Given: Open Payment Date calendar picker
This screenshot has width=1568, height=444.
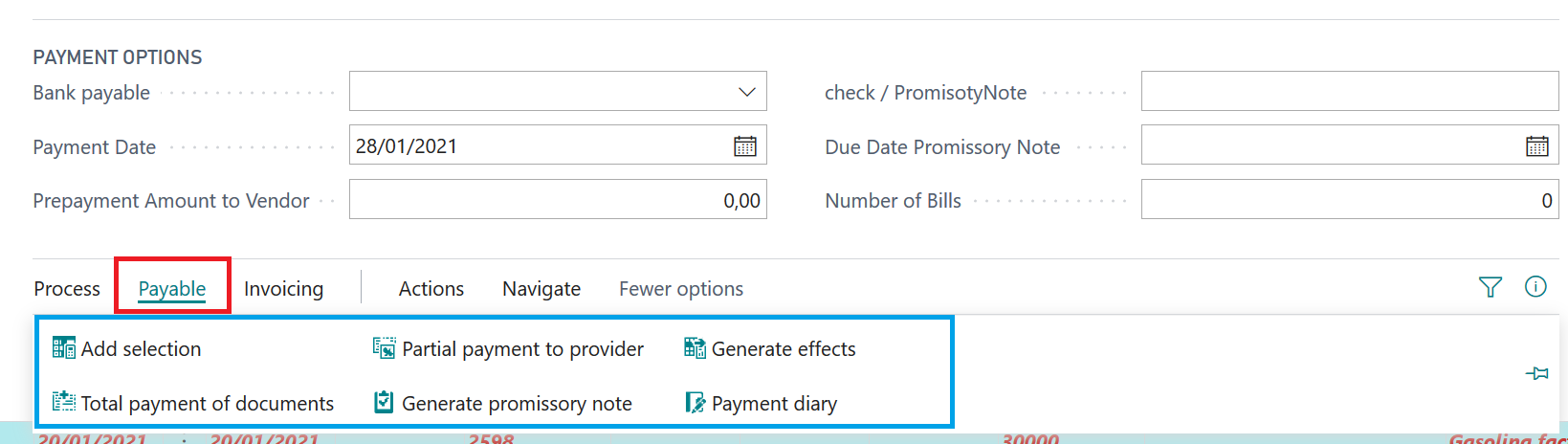Looking at the screenshot, I should point(744,146).
